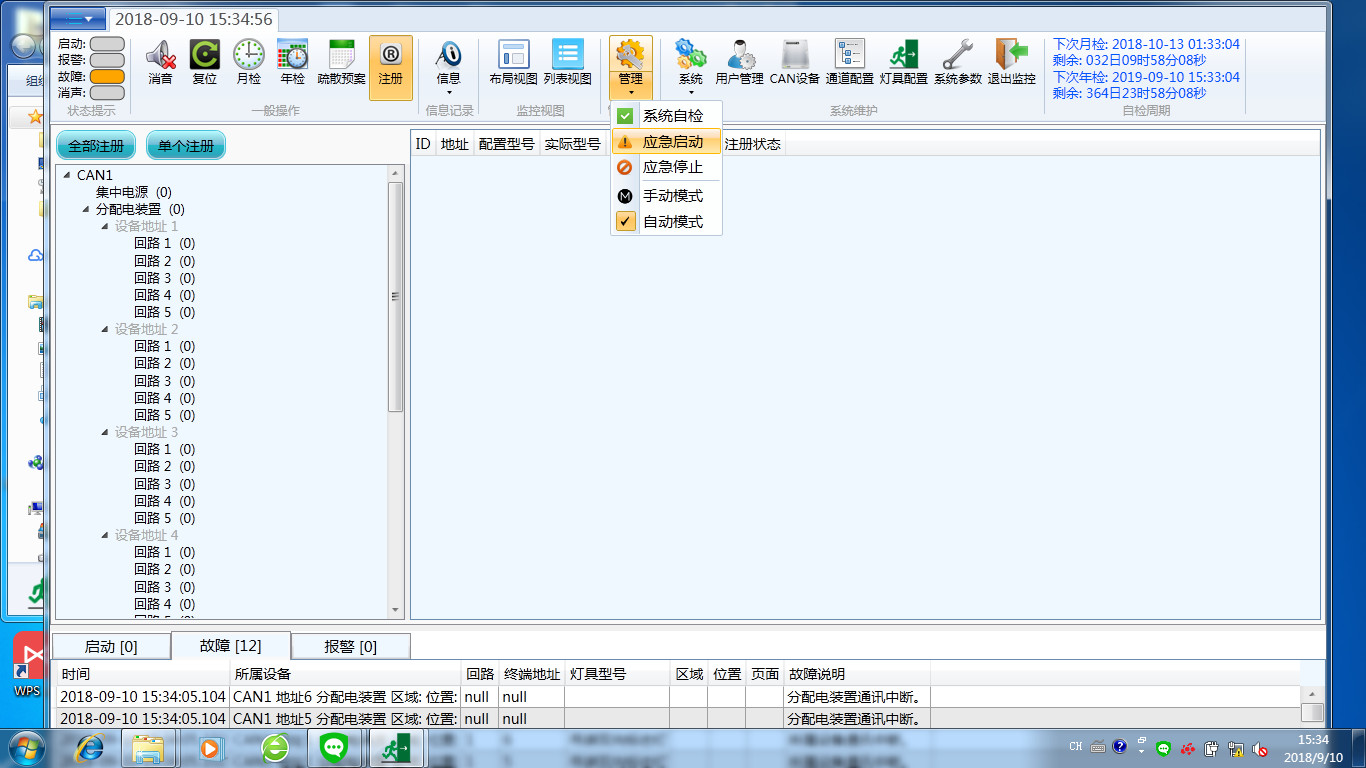Click 退出监控 exit monitoring icon
The width and height of the screenshot is (1366, 768).
(x=1011, y=62)
